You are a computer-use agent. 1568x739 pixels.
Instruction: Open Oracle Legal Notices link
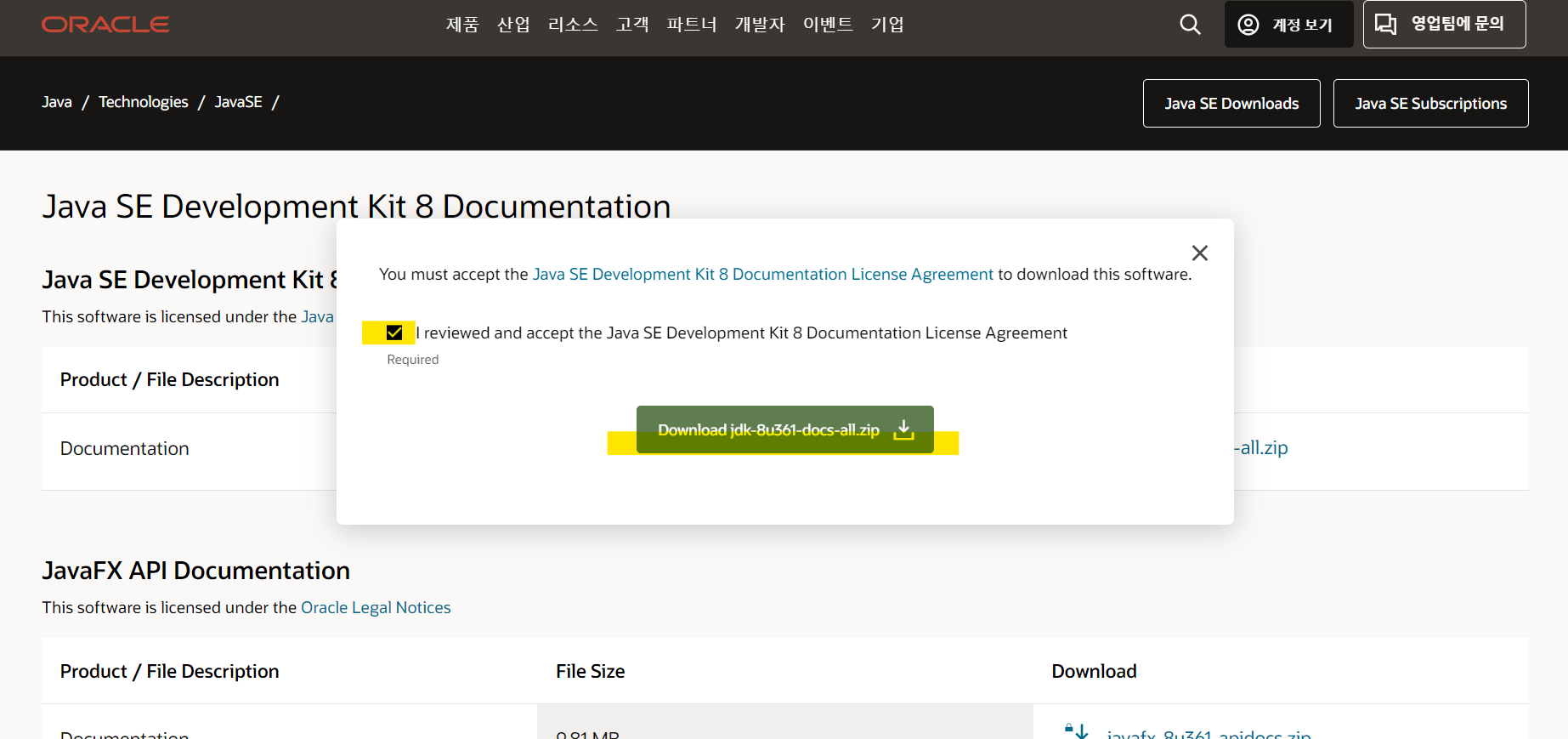click(x=376, y=607)
